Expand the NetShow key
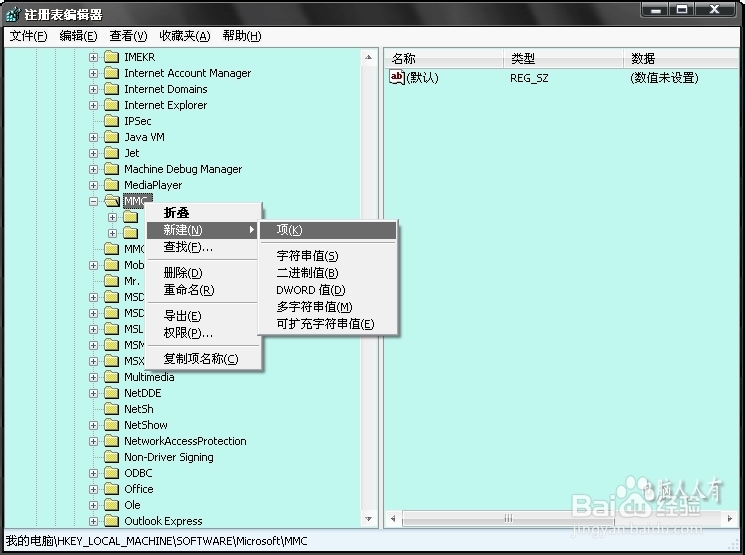This screenshot has width=745, height=555. pos(94,425)
